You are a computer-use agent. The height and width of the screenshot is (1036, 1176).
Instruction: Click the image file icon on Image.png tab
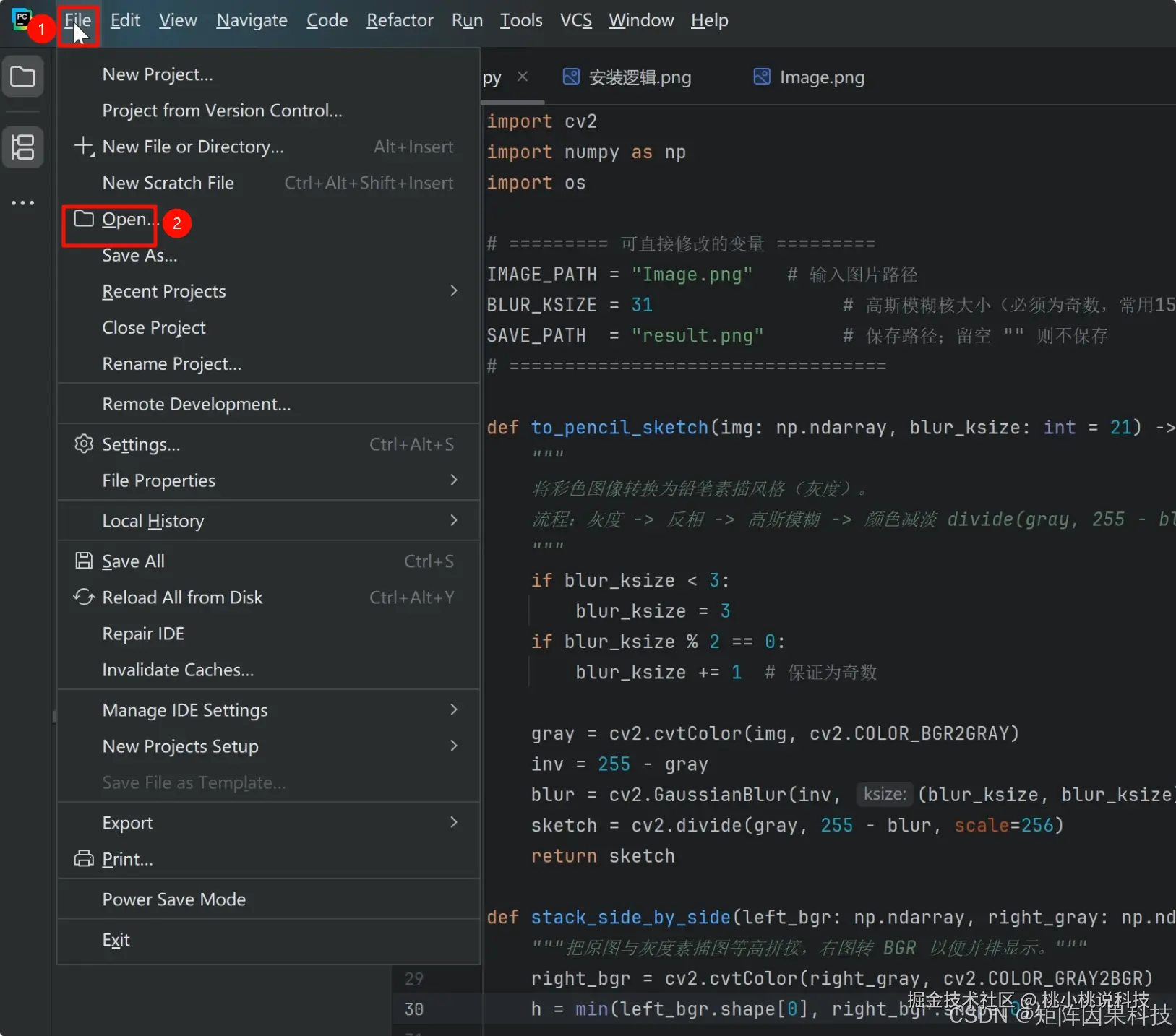[x=762, y=77]
